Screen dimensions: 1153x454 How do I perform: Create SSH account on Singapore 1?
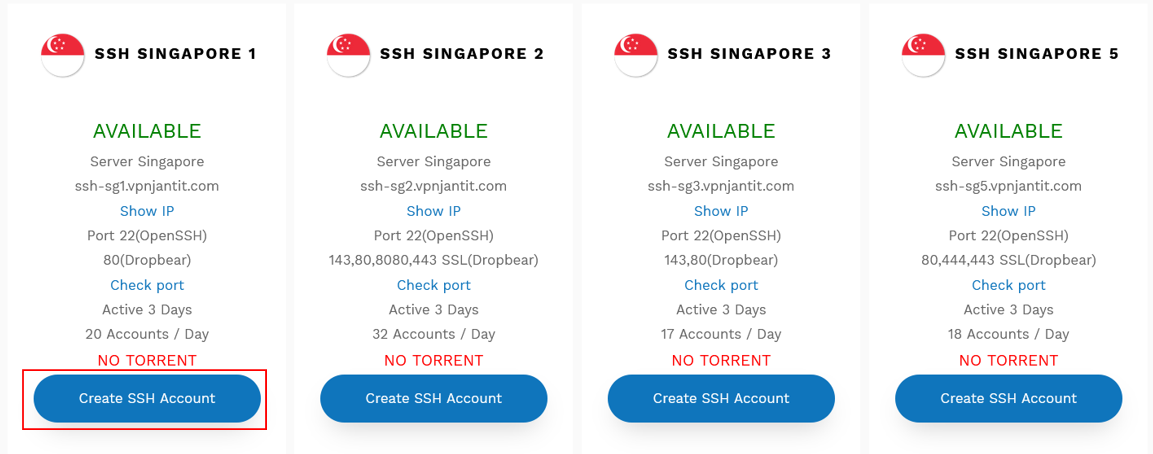click(x=147, y=399)
